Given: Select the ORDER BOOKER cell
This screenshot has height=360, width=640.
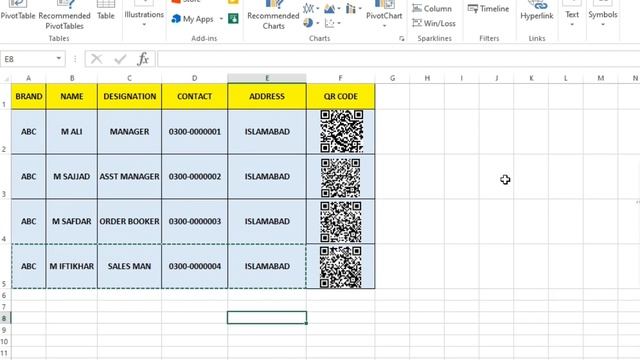Looking at the screenshot, I should point(129,221).
